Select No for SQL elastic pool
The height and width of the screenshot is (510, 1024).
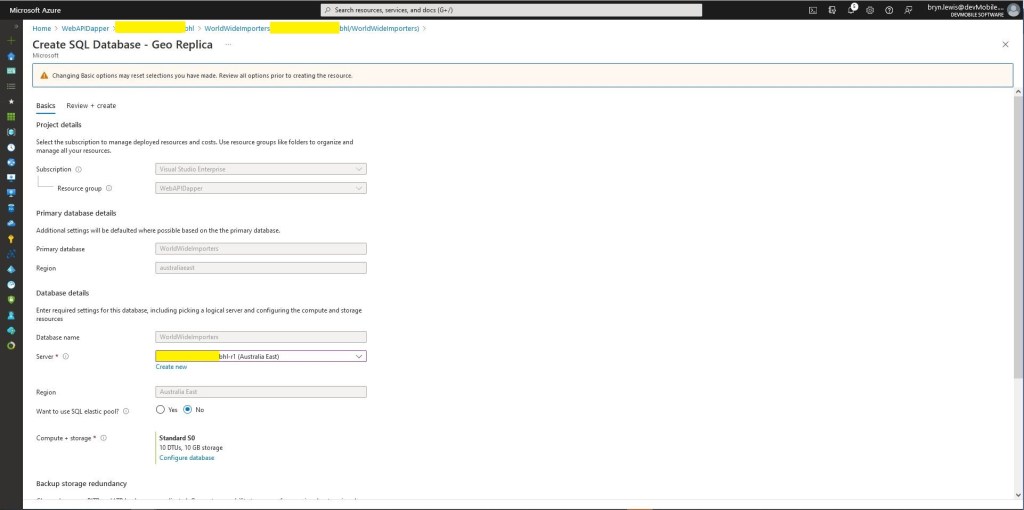pos(187,409)
